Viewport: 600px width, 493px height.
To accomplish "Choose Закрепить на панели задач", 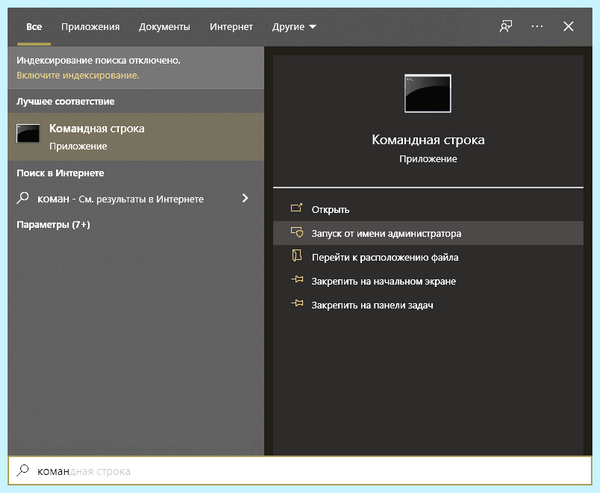I will tap(428, 305).
